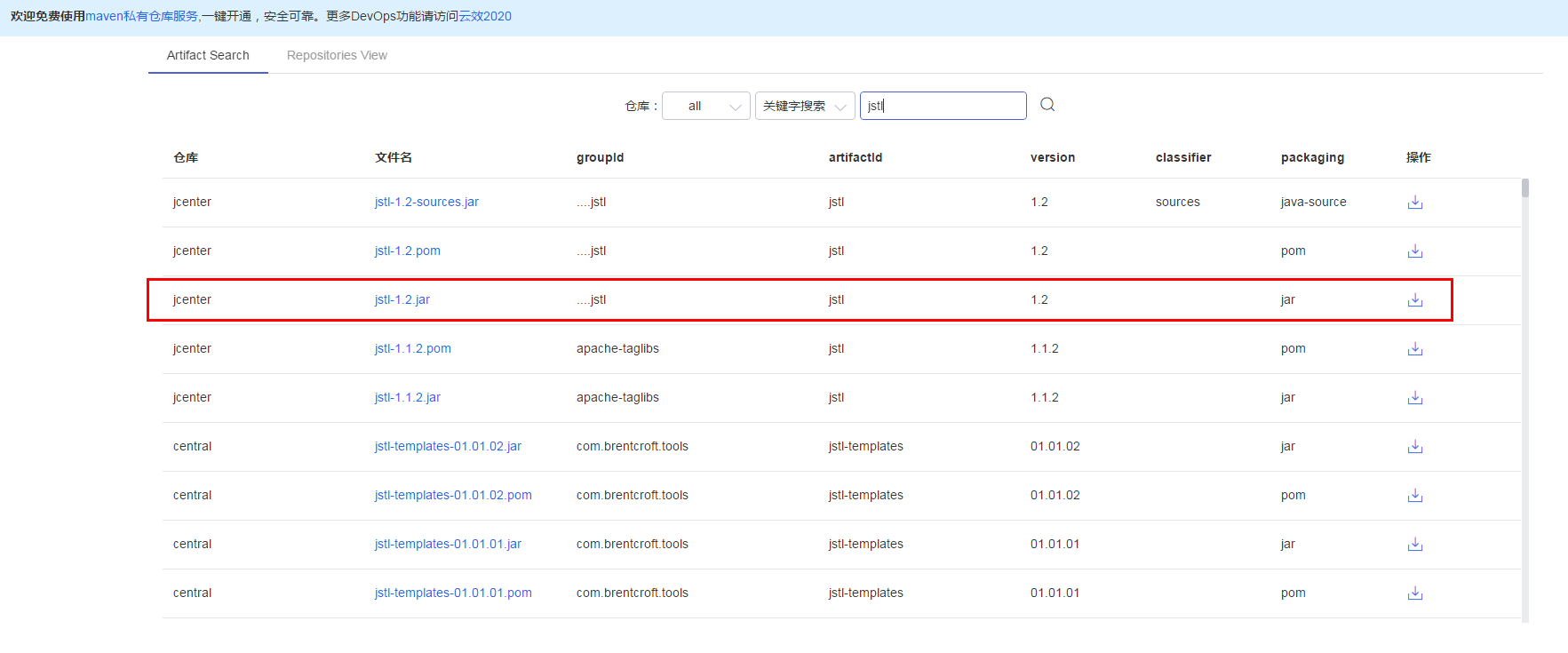This screenshot has height=653, width=1568.
Task: Open 云效2020 link in banner
Action: [x=485, y=16]
